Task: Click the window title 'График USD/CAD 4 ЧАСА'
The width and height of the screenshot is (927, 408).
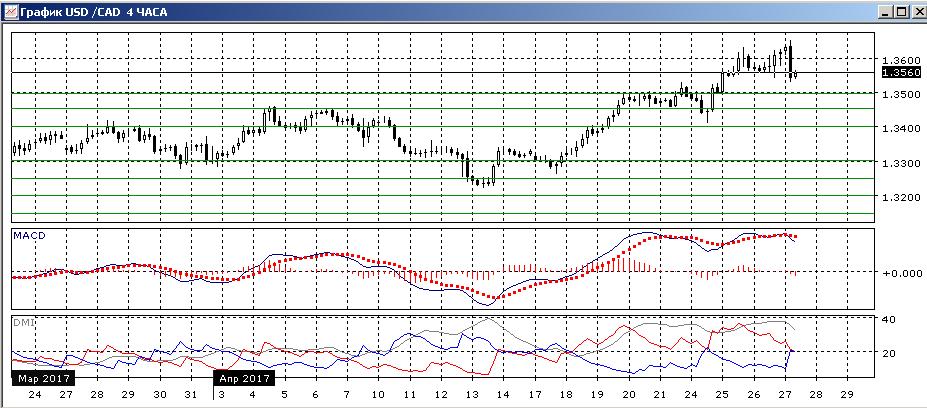Action: pos(93,12)
